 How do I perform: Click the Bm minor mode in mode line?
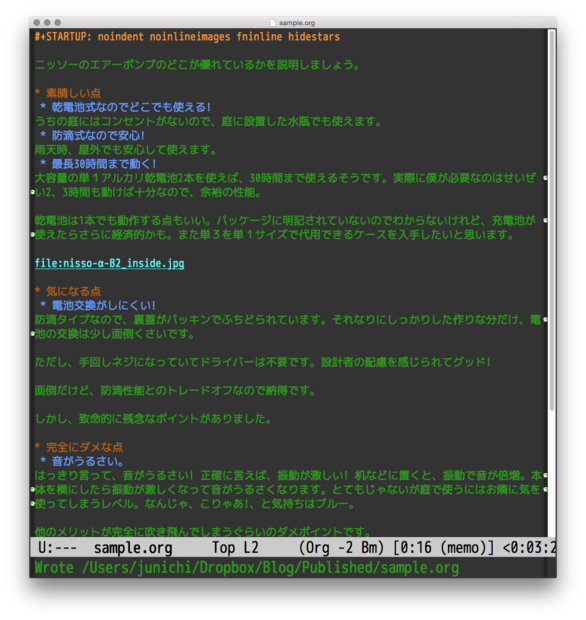[x=369, y=548]
